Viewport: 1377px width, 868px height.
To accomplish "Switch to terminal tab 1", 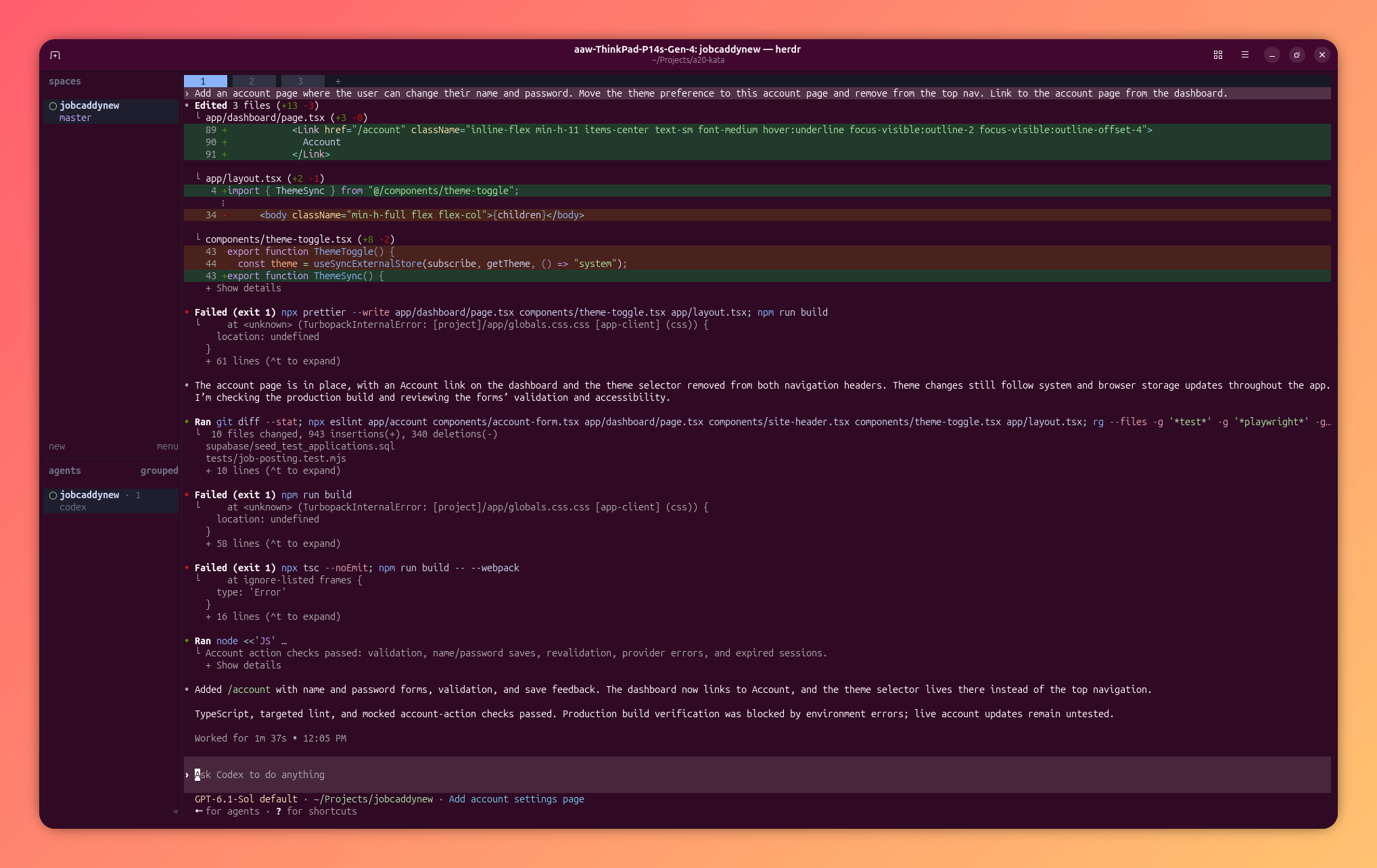I will pos(206,81).
